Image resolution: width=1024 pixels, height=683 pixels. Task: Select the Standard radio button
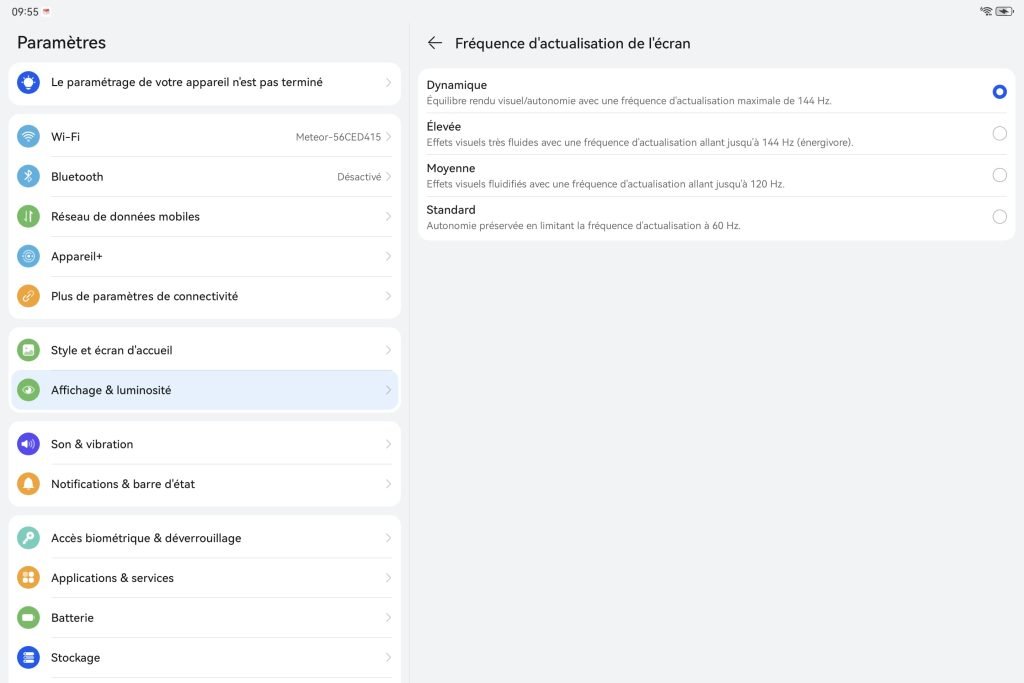coord(999,217)
